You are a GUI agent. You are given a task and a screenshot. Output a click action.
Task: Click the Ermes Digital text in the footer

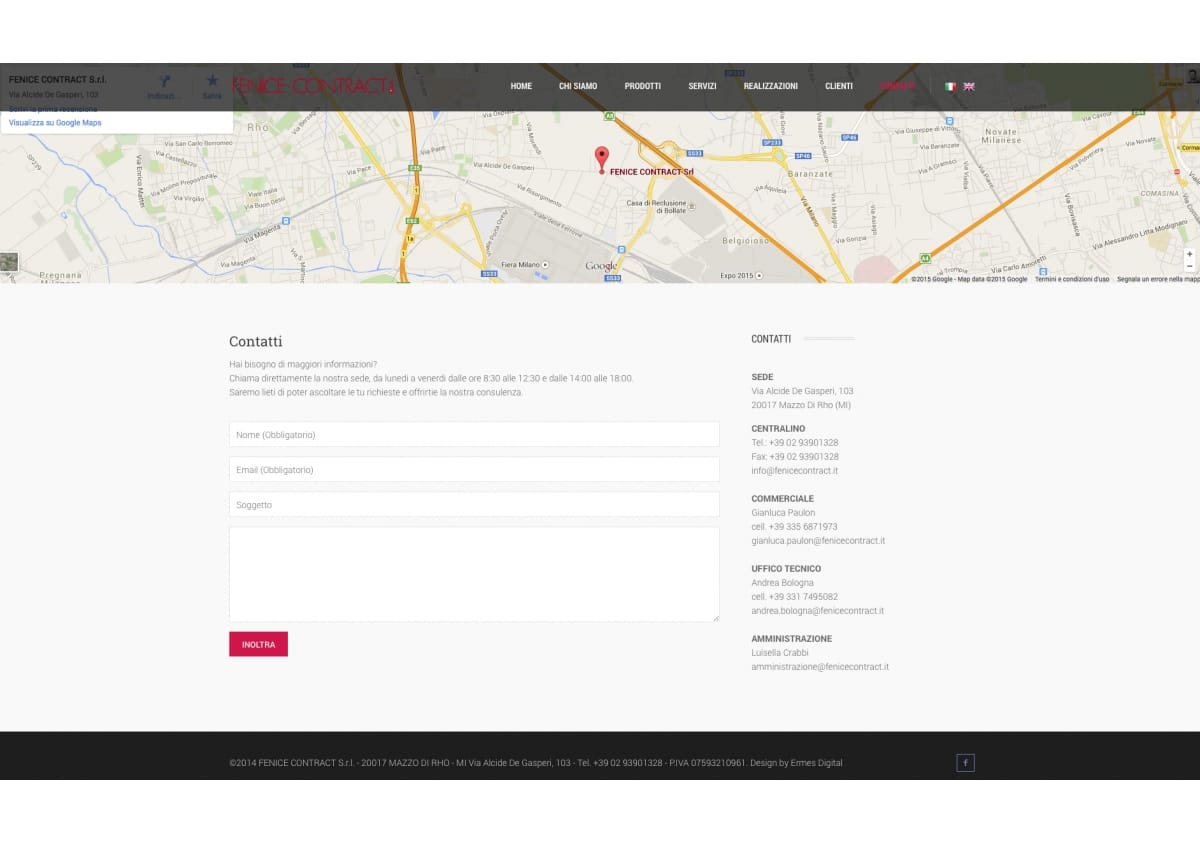click(x=816, y=763)
